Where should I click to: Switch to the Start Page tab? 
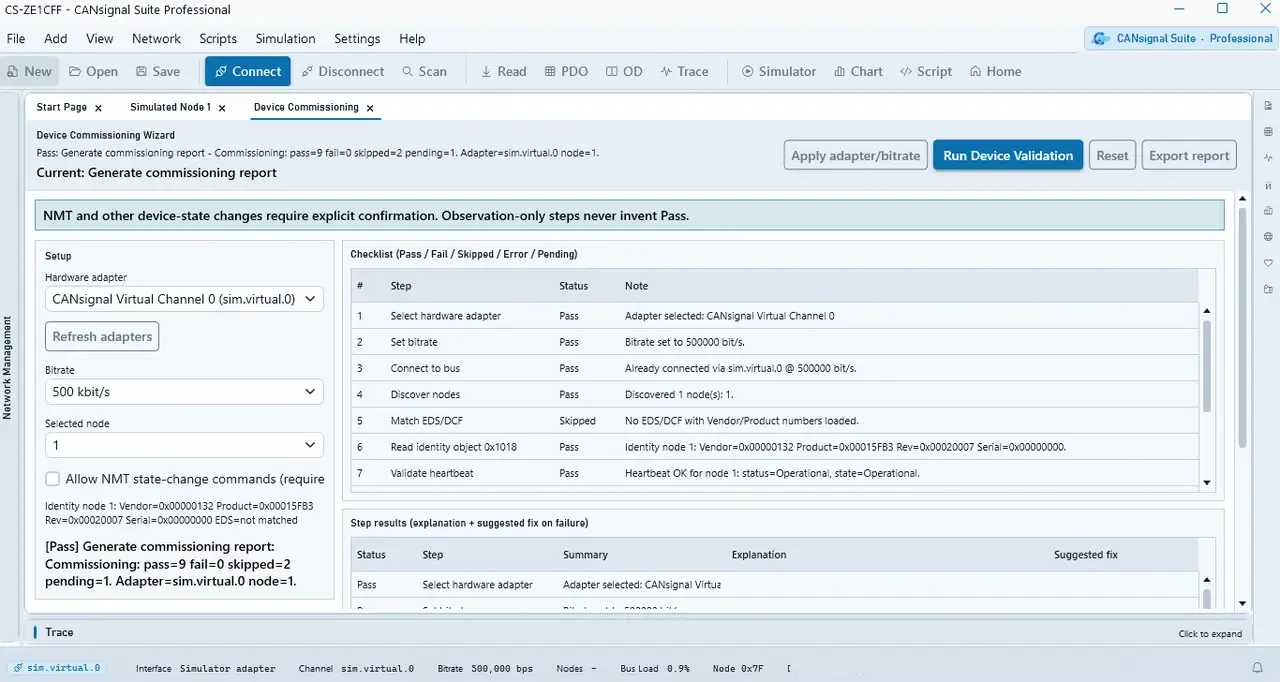(62, 107)
